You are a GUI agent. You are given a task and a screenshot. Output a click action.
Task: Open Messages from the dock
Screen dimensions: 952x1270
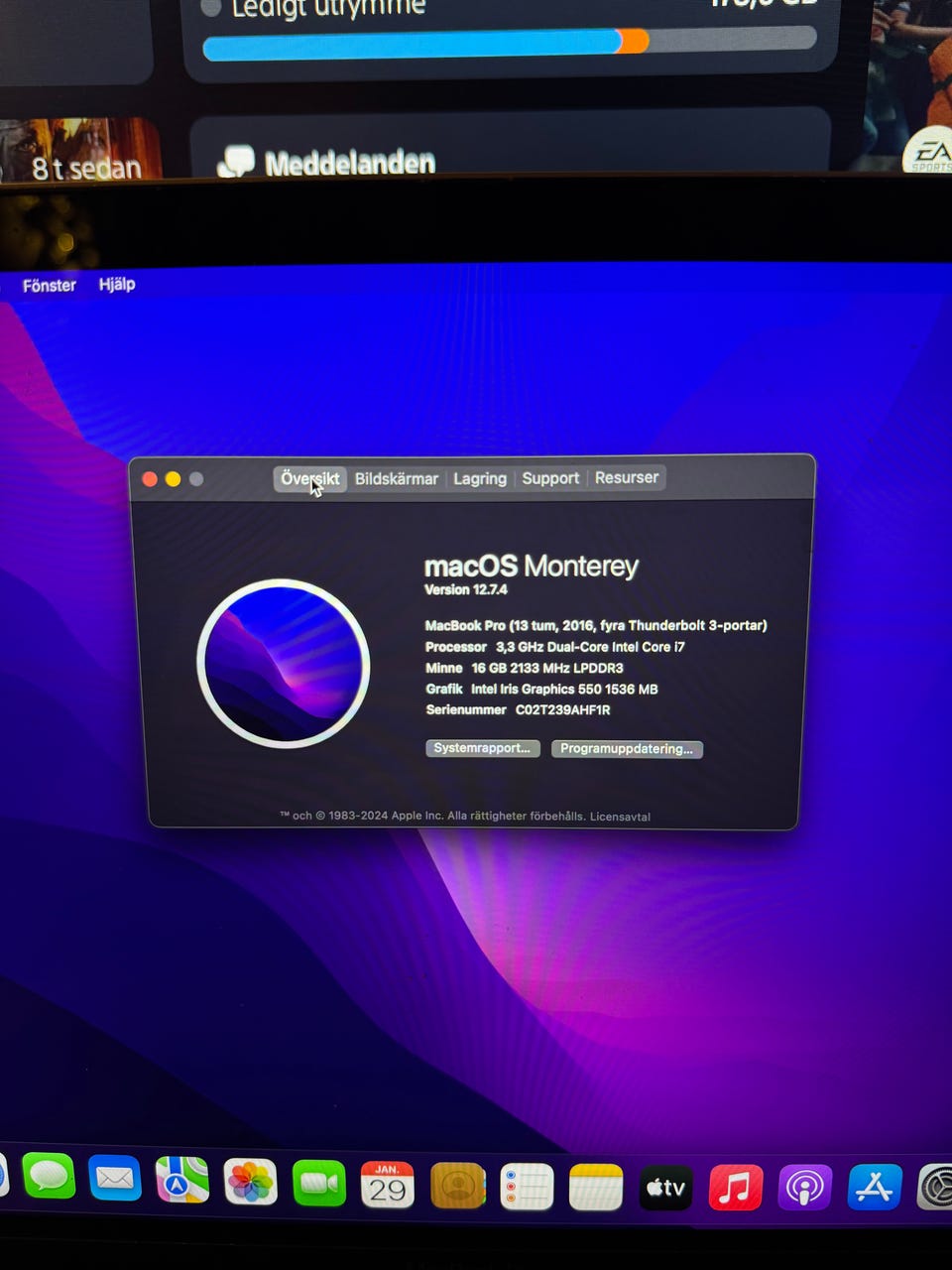tap(49, 1178)
